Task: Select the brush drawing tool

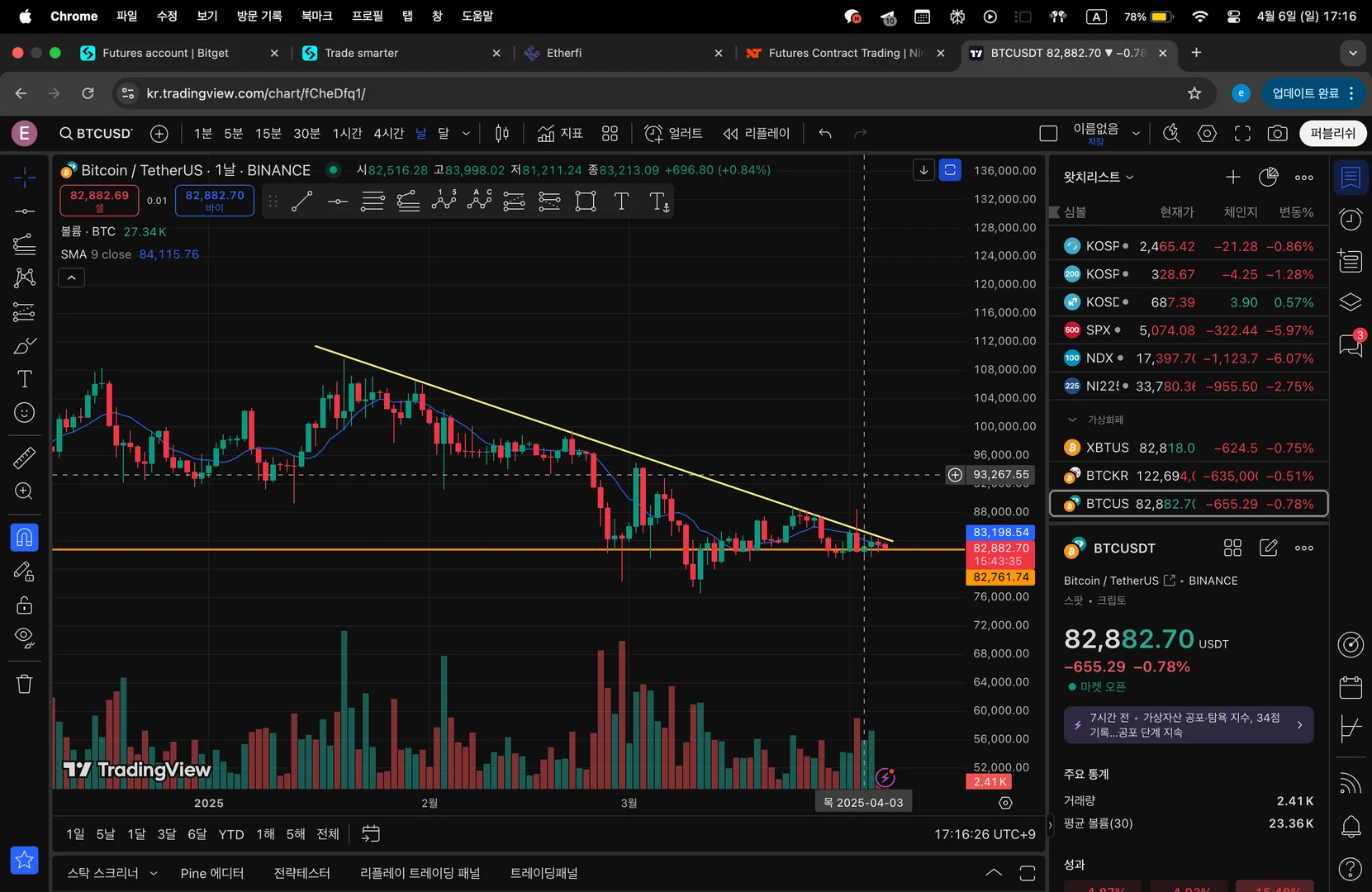Action: pyautogui.click(x=25, y=346)
